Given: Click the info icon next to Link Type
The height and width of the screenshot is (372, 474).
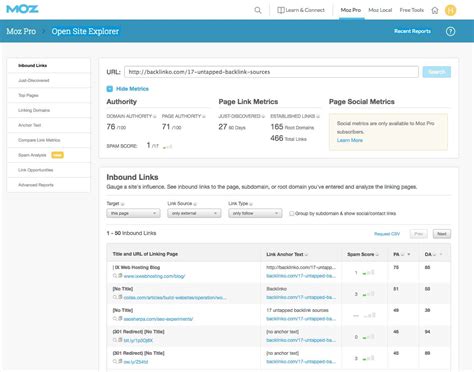Looking at the screenshot, I should coord(251,204).
